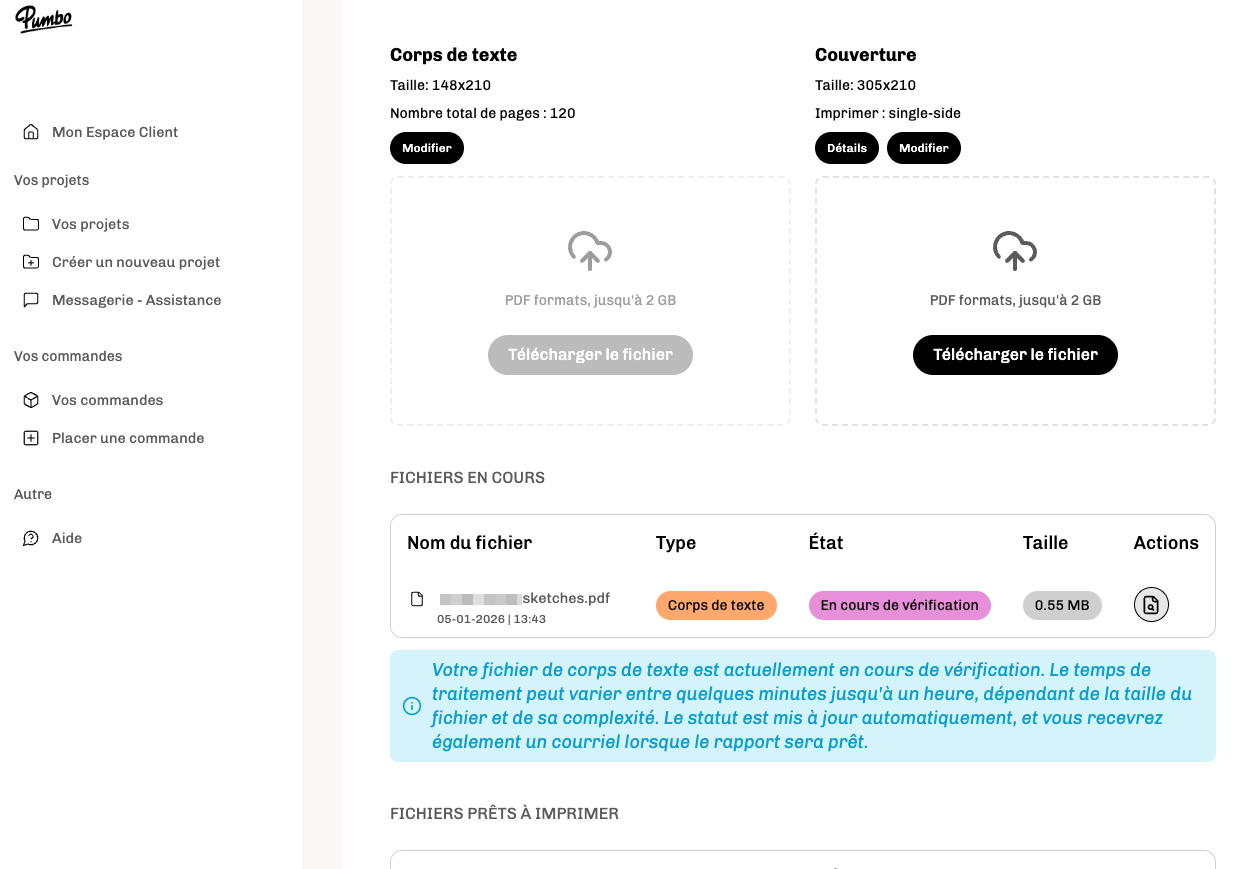Screen dimensions: 1251x869
Task: Open the file preview action for sketches.pdf
Action: pyautogui.click(x=1151, y=605)
